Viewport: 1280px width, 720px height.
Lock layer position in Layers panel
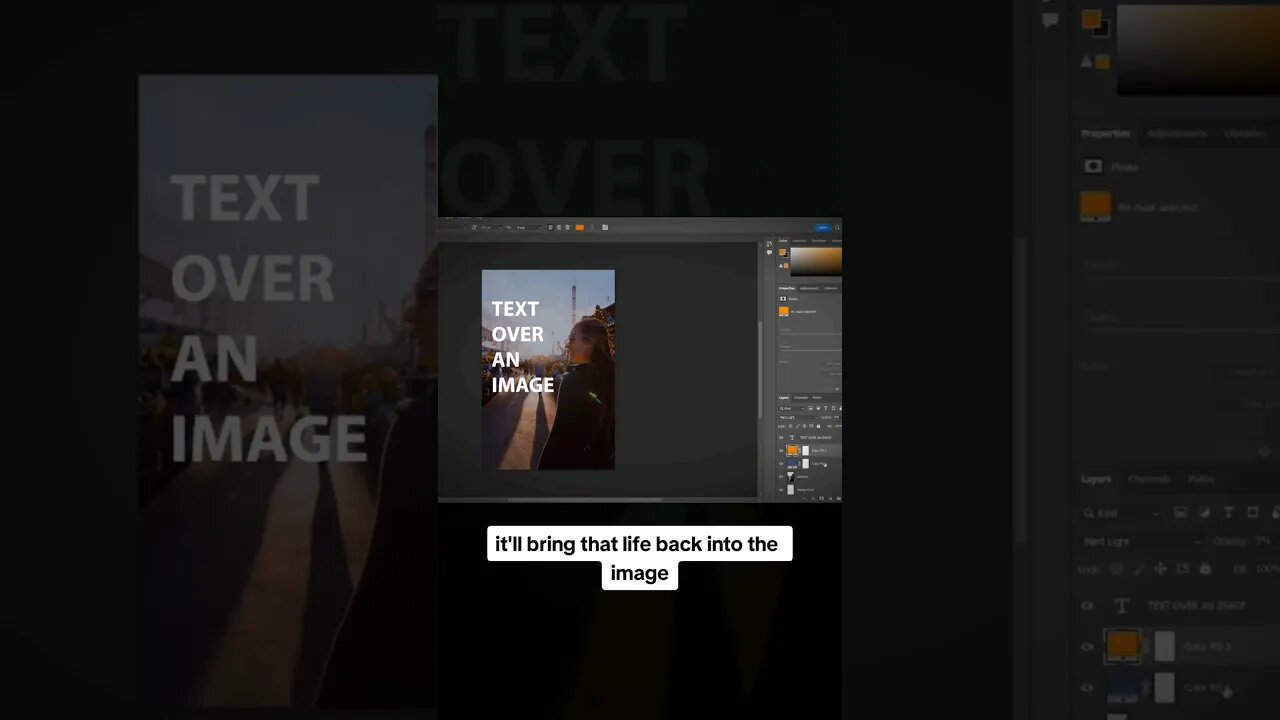click(x=804, y=426)
